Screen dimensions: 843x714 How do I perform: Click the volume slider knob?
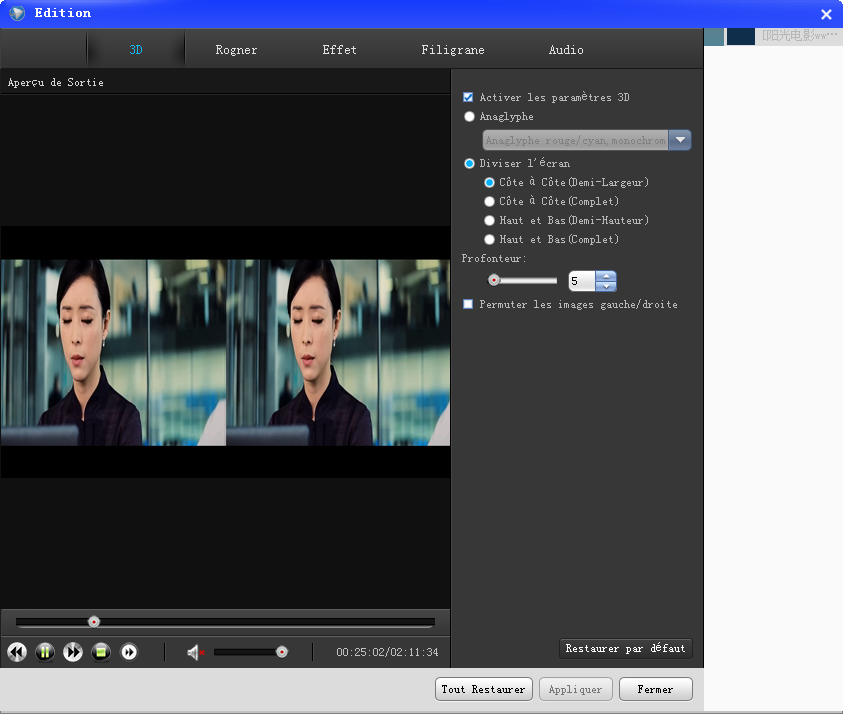282,652
